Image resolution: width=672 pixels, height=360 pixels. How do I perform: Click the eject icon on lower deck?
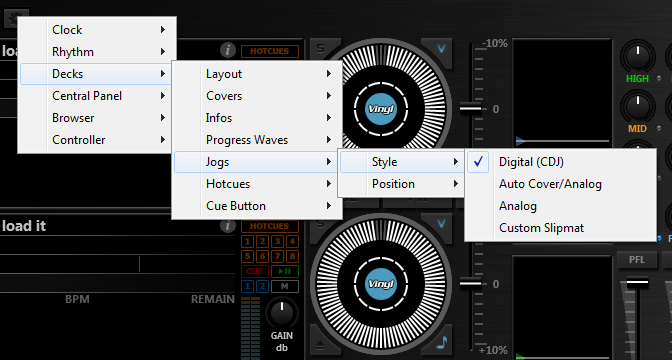point(321,342)
